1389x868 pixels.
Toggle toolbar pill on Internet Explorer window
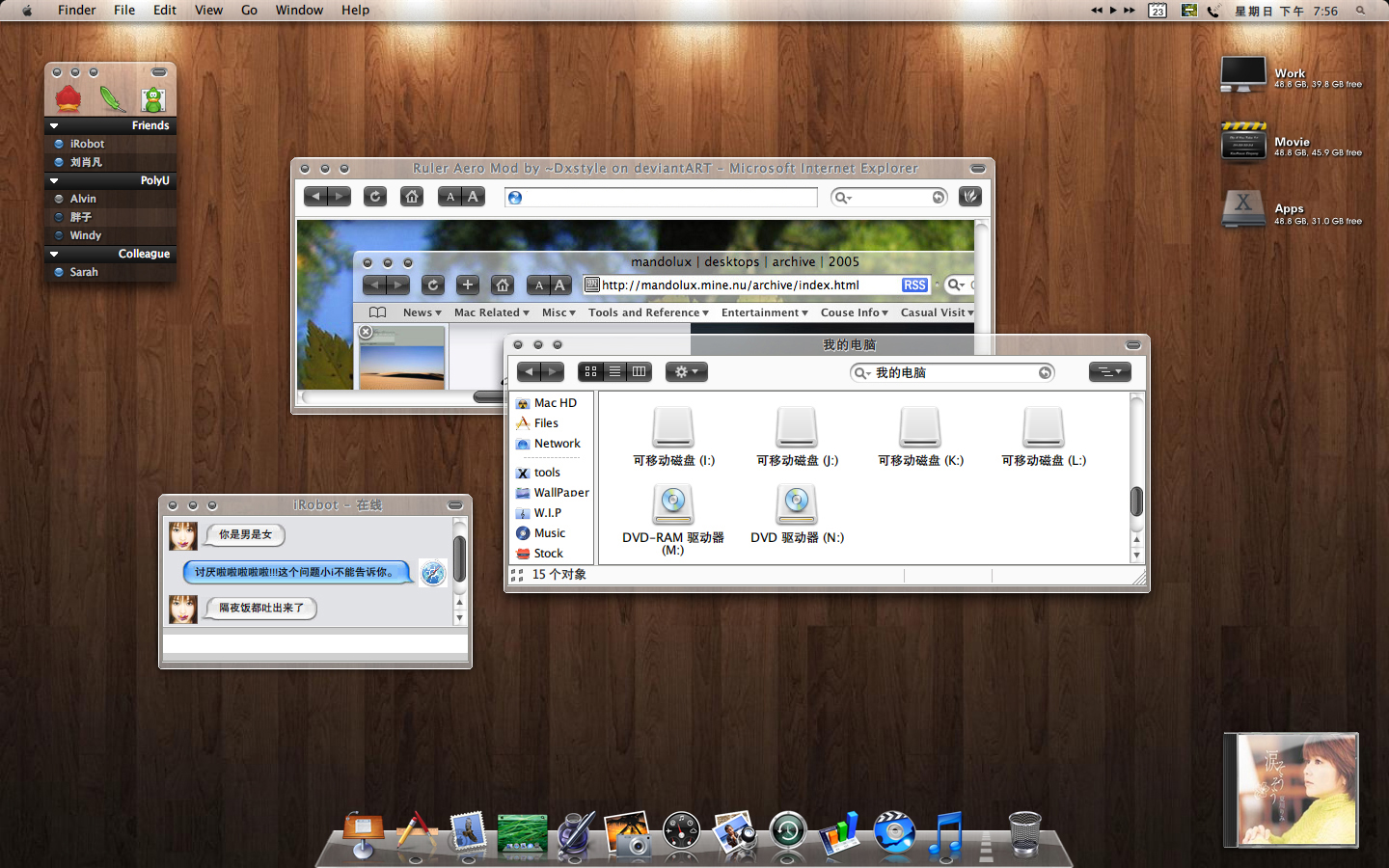click(x=978, y=168)
